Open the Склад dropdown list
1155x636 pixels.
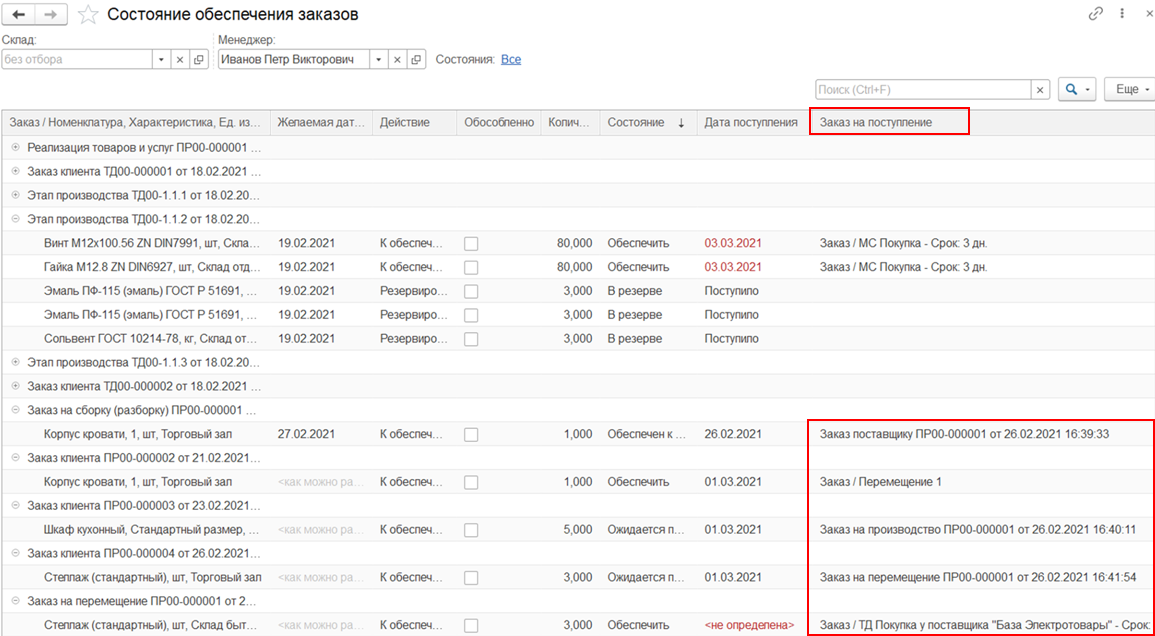point(161,60)
